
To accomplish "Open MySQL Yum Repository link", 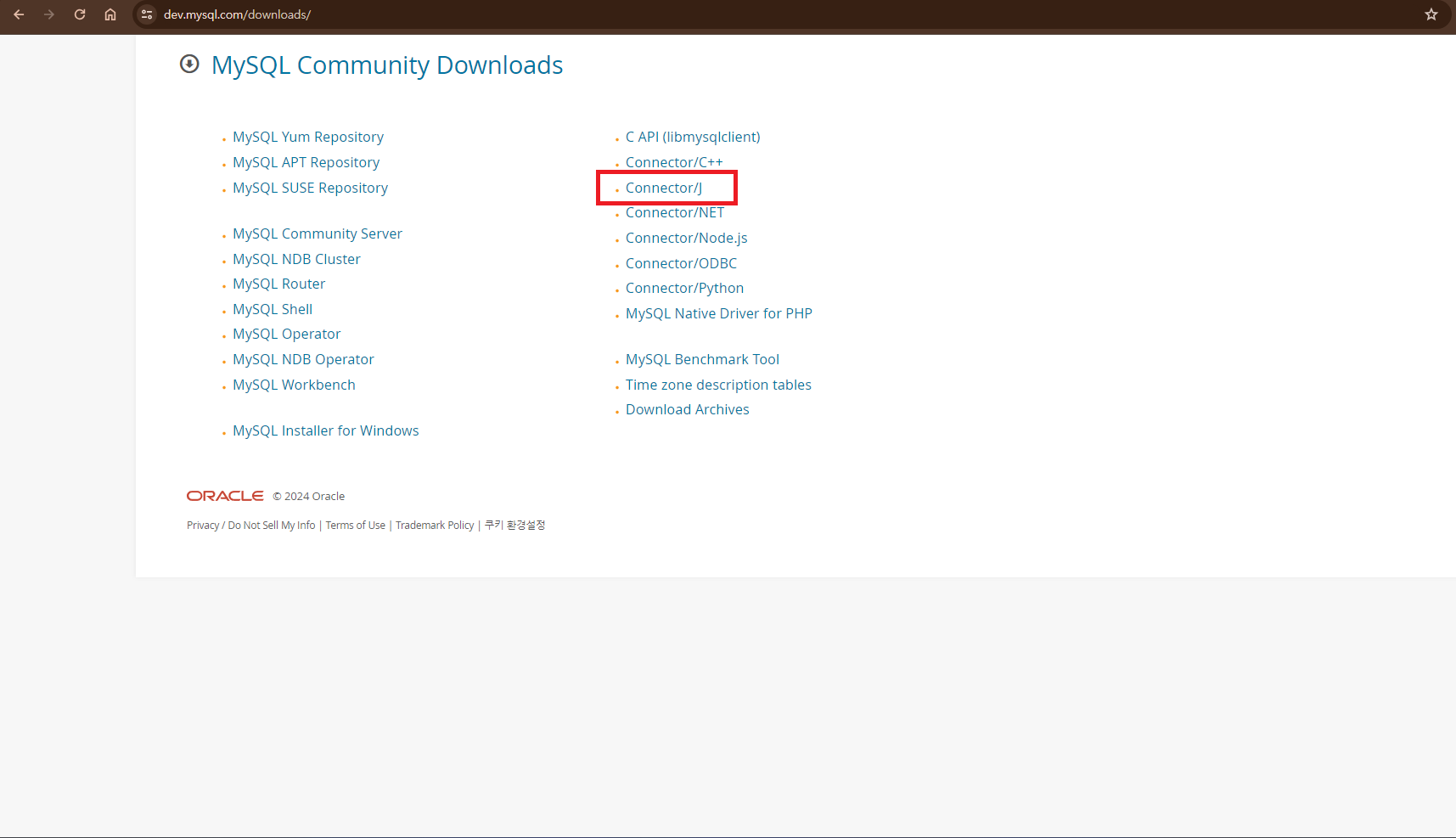I will pos(308,137).
